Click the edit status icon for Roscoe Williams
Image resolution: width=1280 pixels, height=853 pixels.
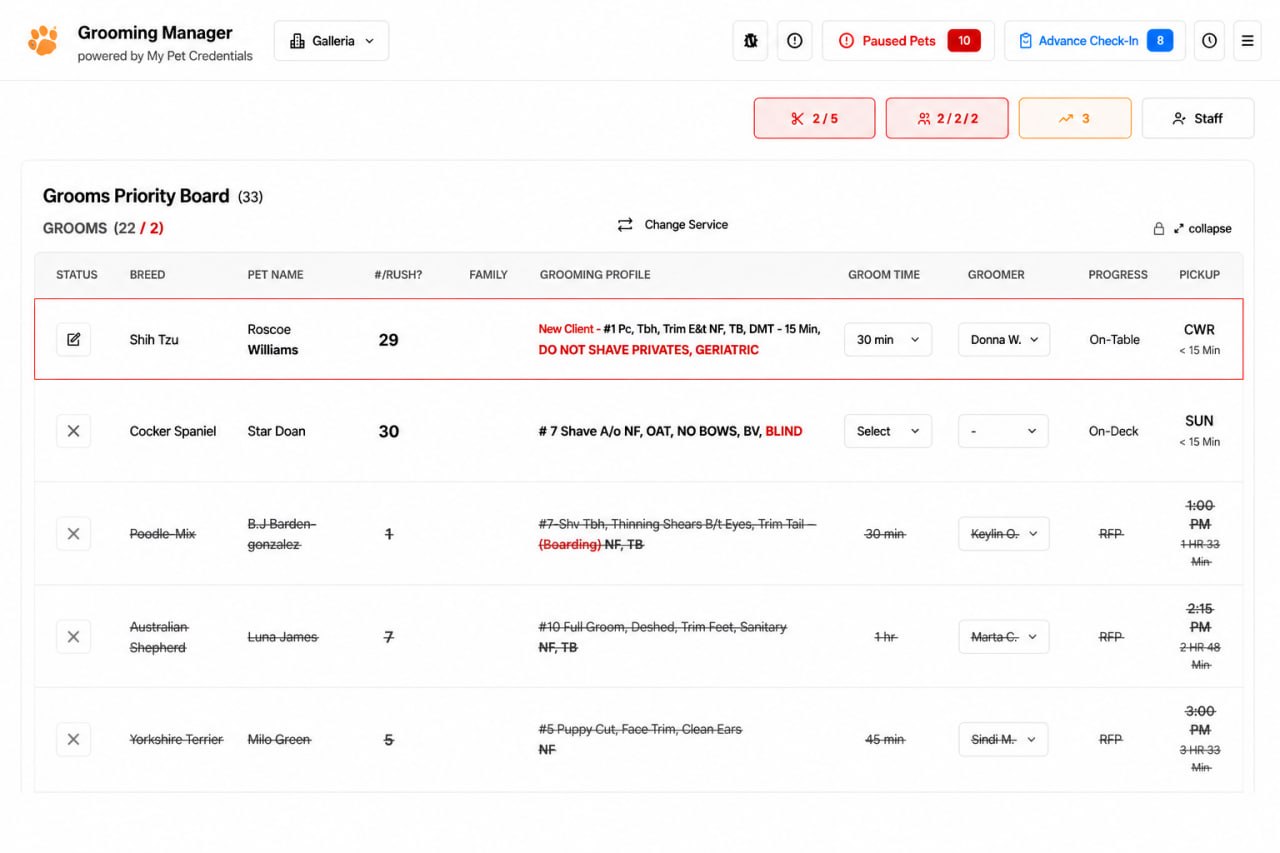click(x=73, y=340)
